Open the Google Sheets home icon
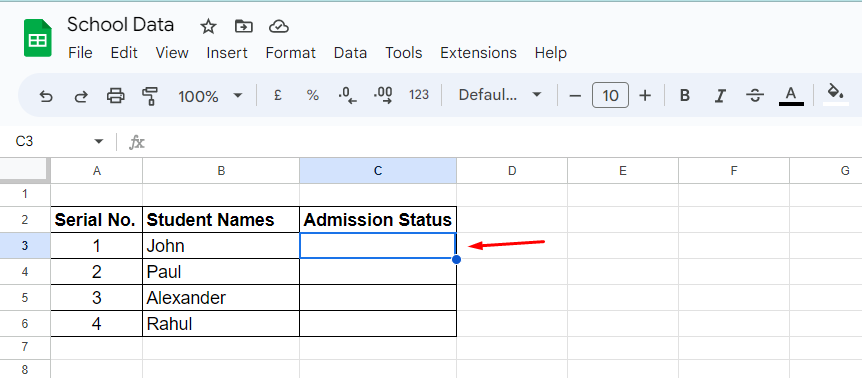Viewport: 862px width, 378px height. point(37,38)
